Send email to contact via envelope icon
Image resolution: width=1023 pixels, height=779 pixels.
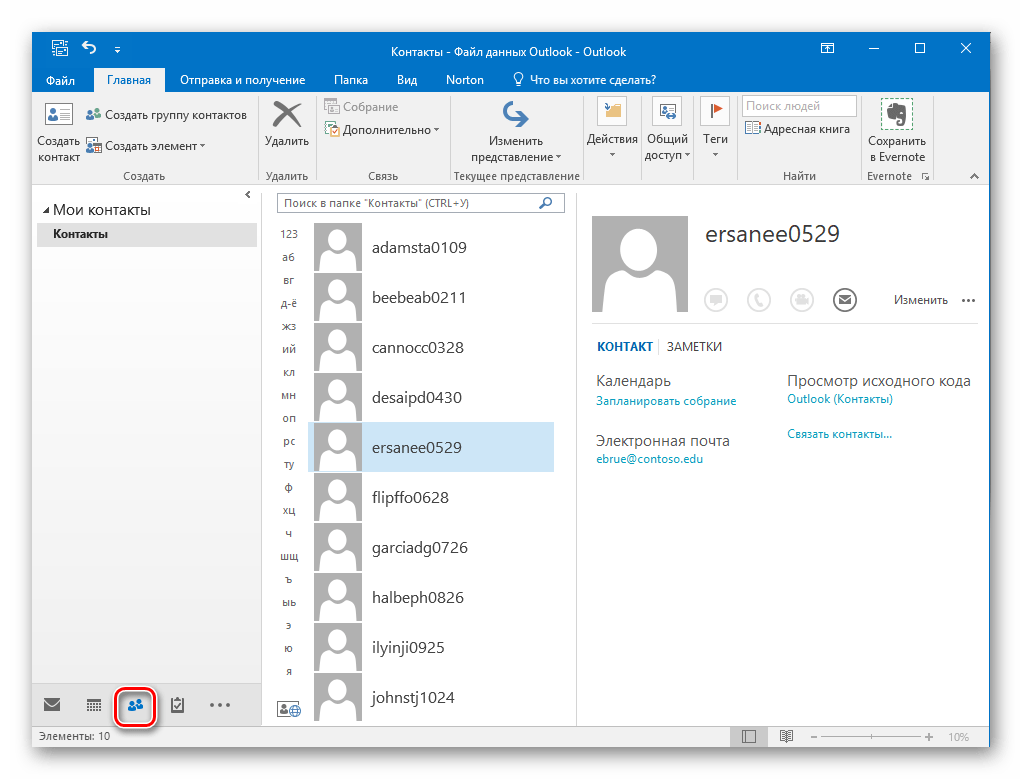coord(845,299)
